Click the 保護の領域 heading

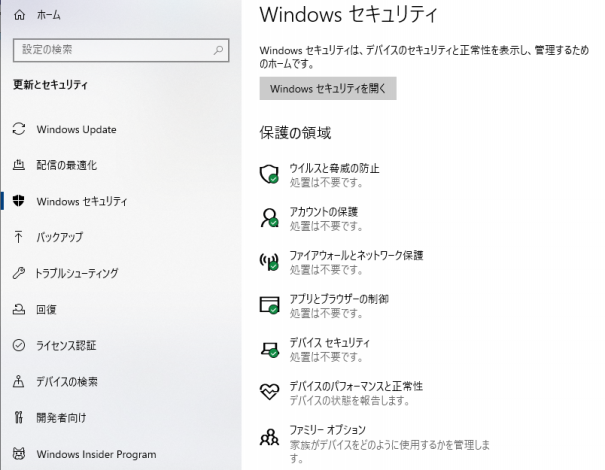click(x=295, y=133)
